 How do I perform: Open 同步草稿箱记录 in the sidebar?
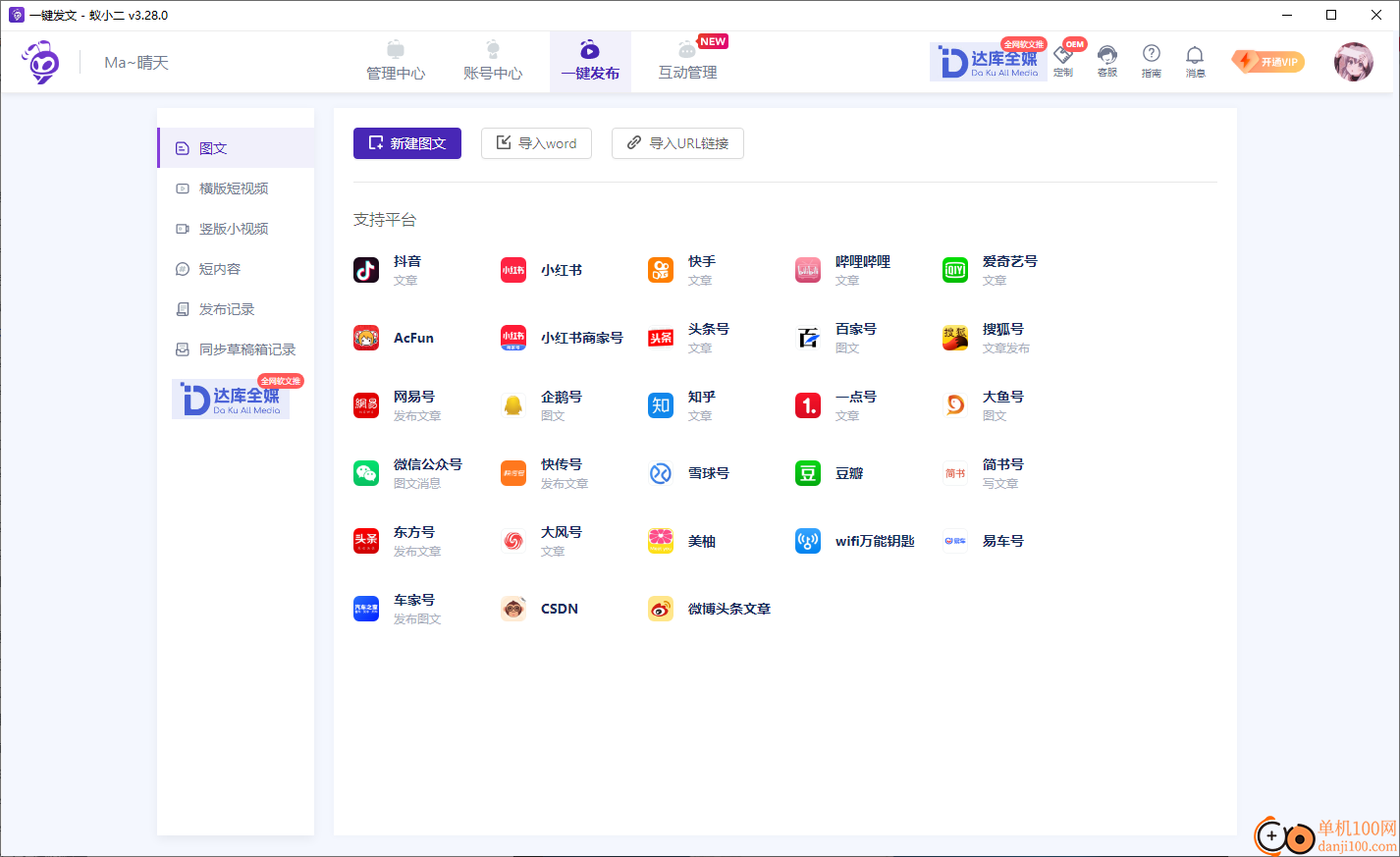tap(236, 349)
